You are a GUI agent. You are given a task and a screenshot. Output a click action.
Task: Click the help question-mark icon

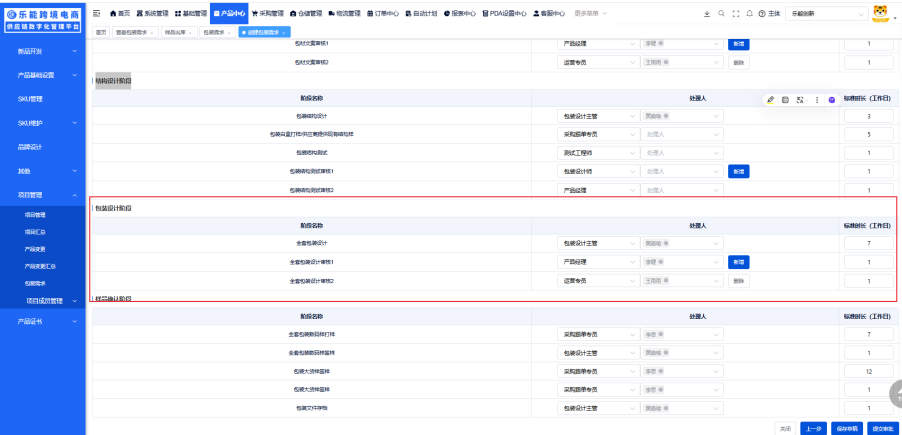(x=762, y=13)
